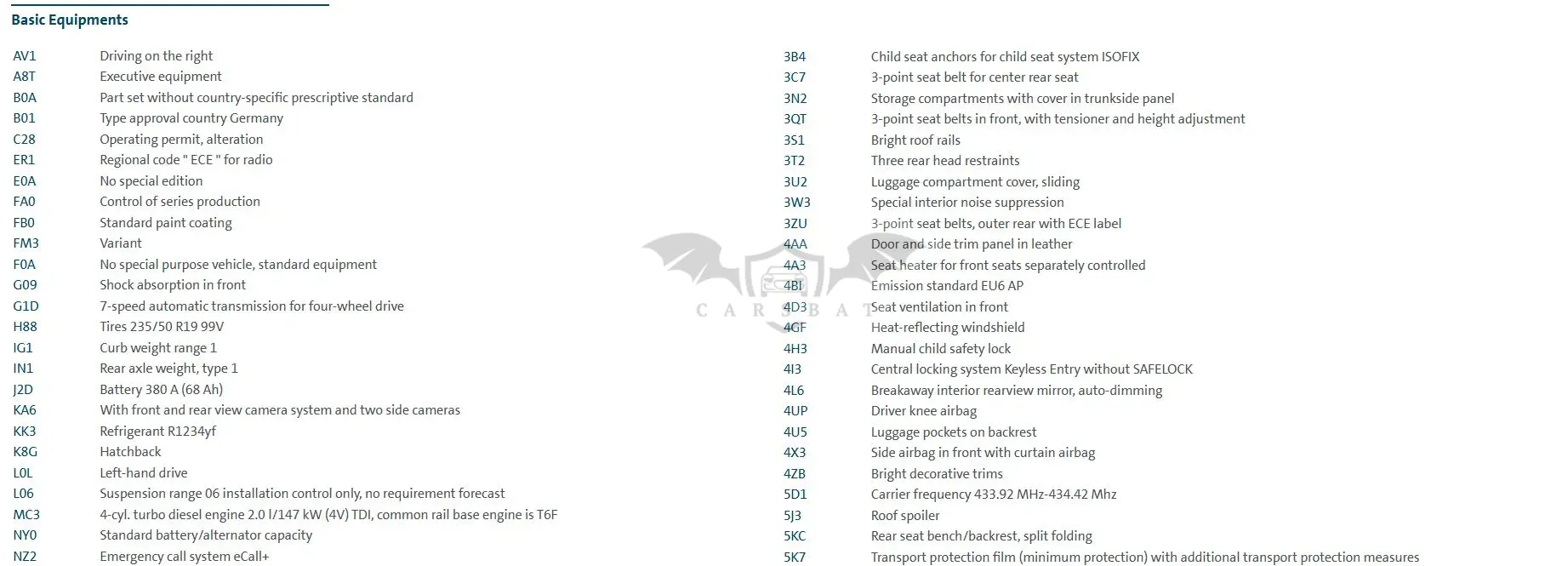Select the 4I3 central locking code
1568x566 pixels.
pos(792,369)
